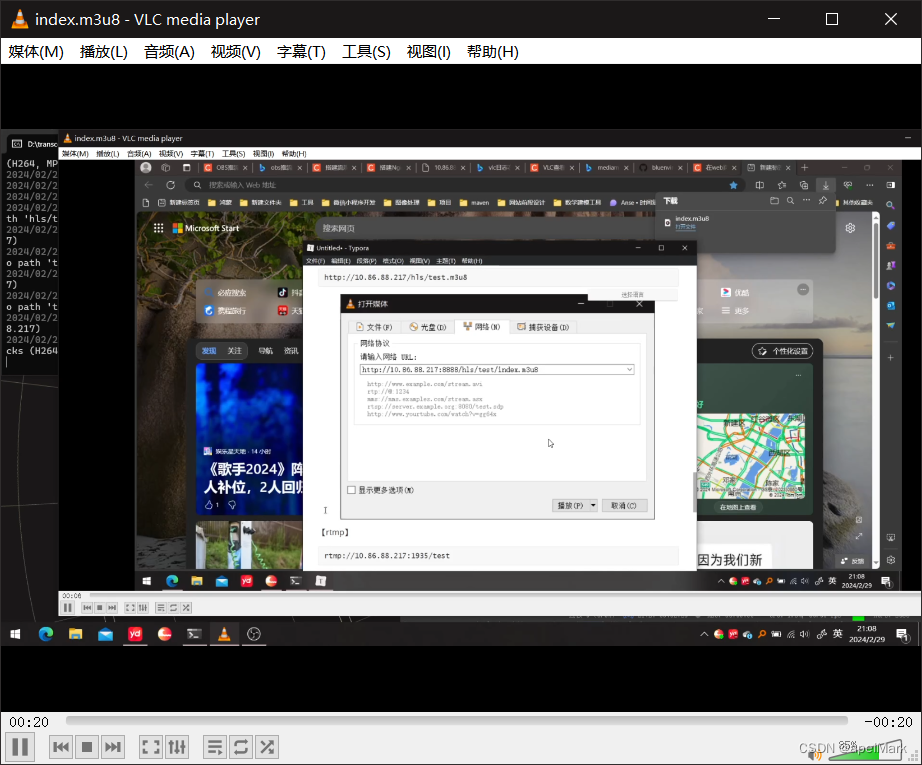Click the map thumbnail on Microsoft Start
Image resolution: width=922 pixels, height=765 pixels.
[x=750, y=456]
